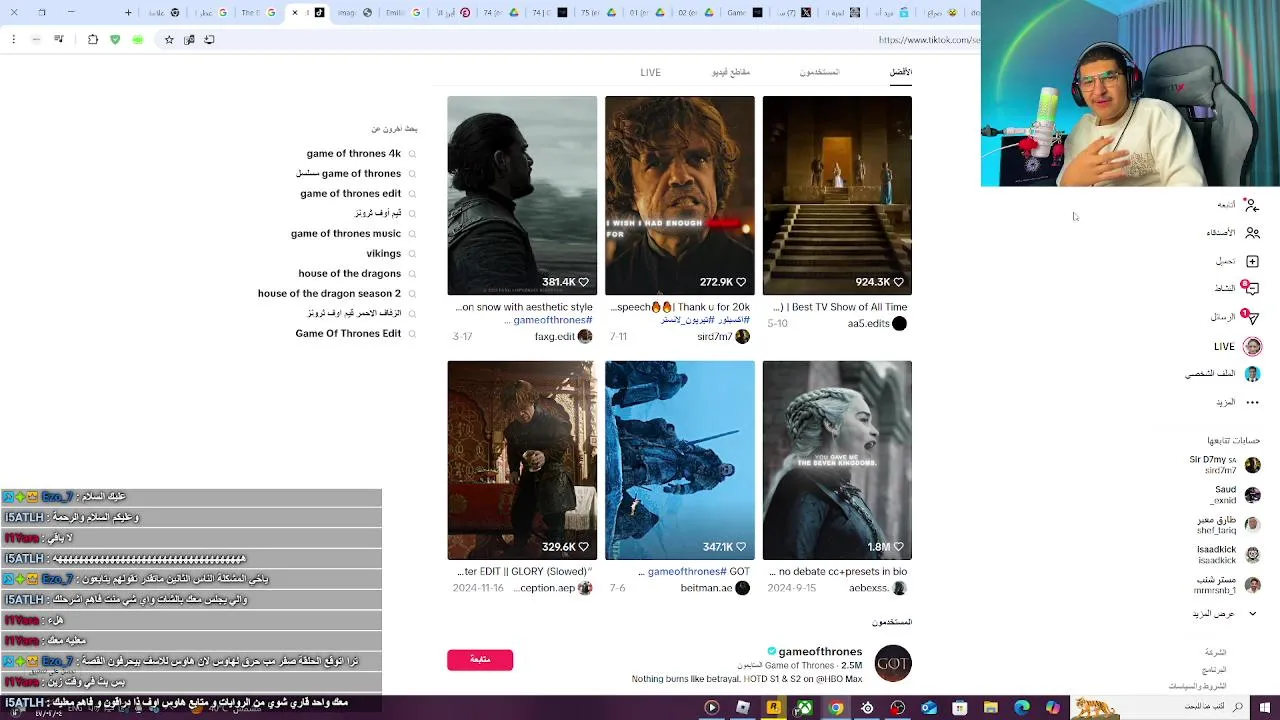The image size is (1280, 720).
Task: Search suggestion 'vikings'
Action: (x=384, y=253)
